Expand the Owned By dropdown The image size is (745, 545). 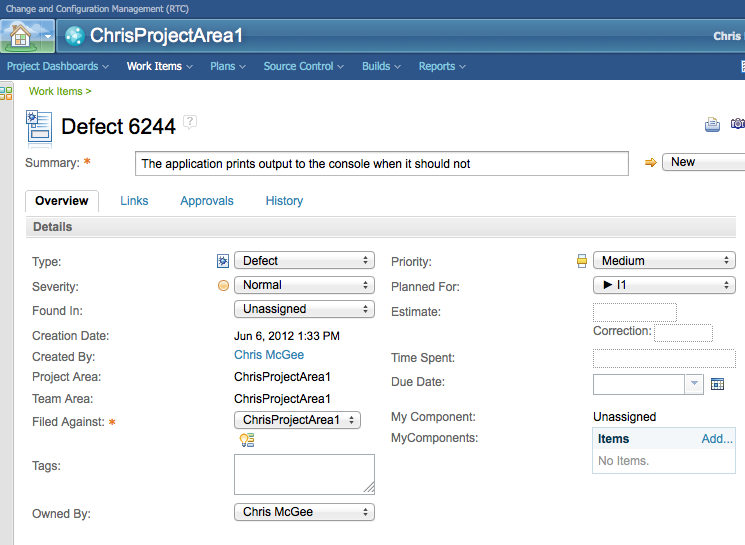(304, 512)
